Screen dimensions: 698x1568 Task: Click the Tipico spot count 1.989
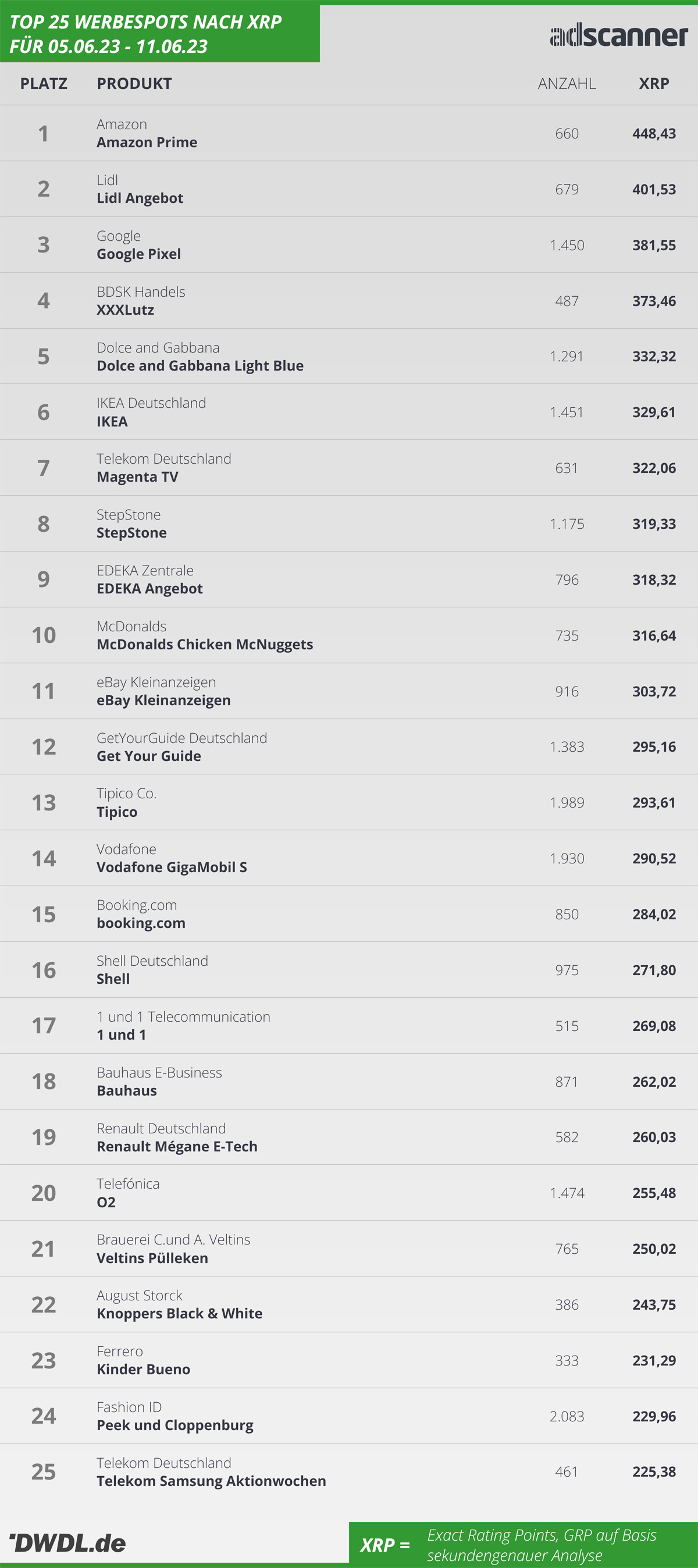pyautogui.click(x=567, y=803)
